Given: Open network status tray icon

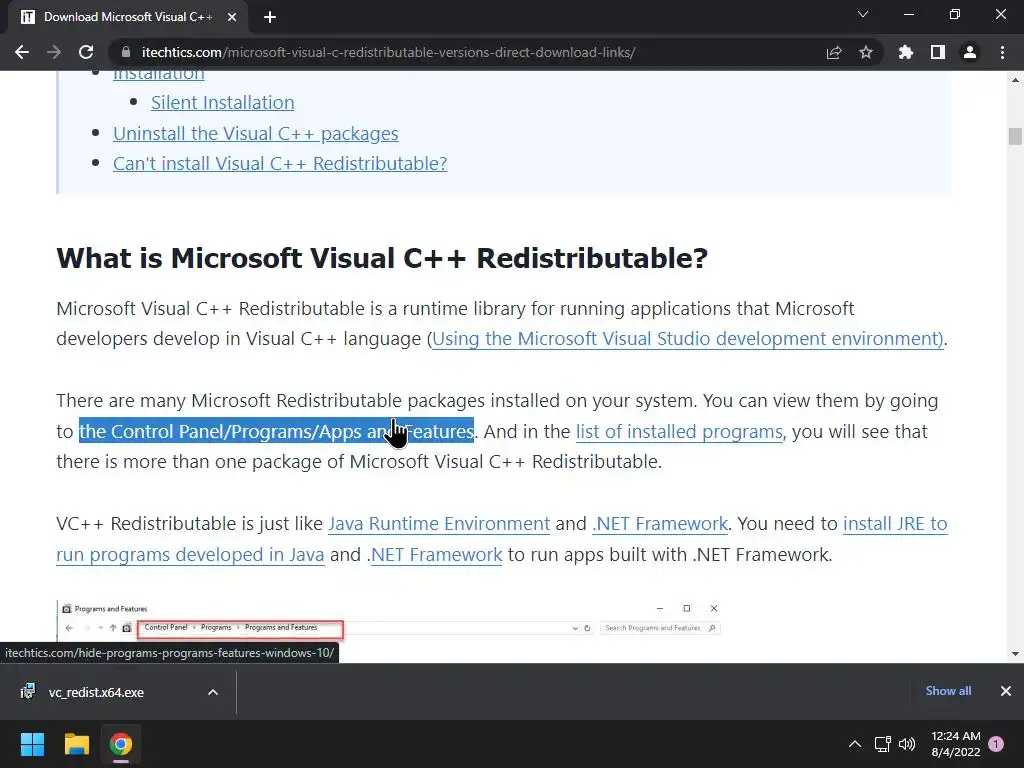Looking at the screenshot, I should pos(882,744).
